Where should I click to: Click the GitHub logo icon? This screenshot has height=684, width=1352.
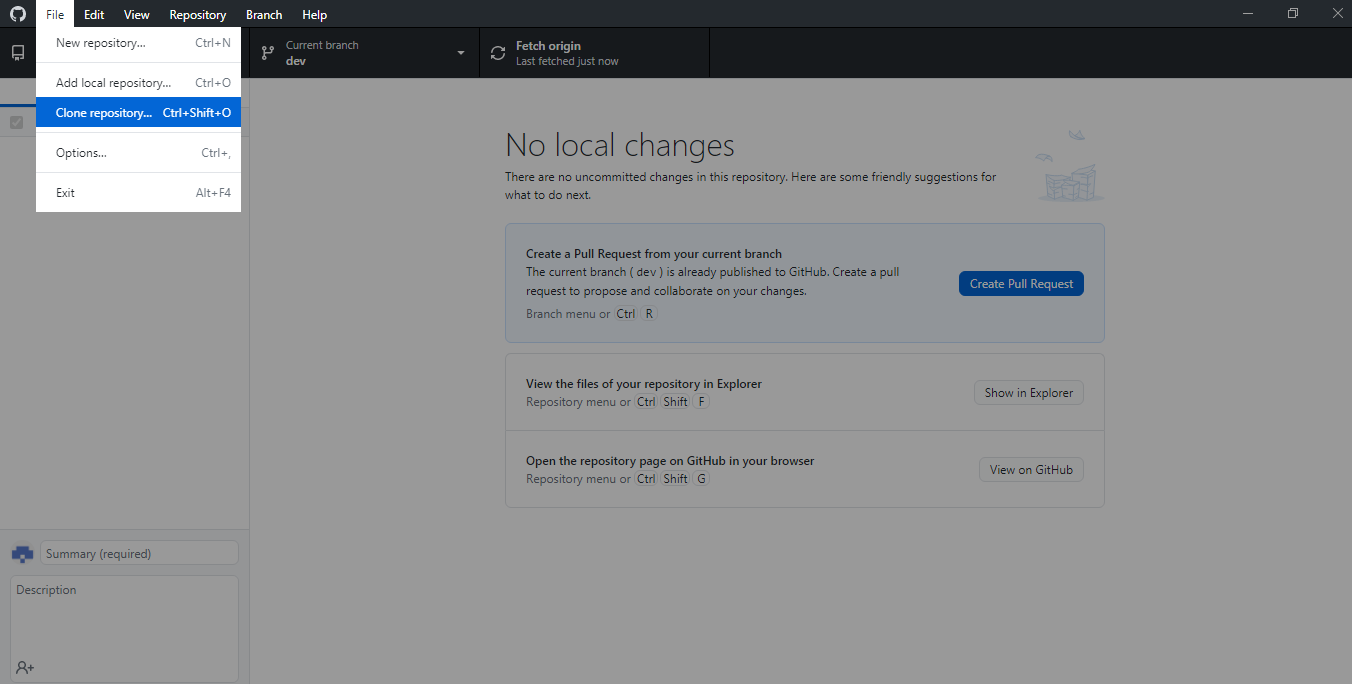tap(18, 14)
